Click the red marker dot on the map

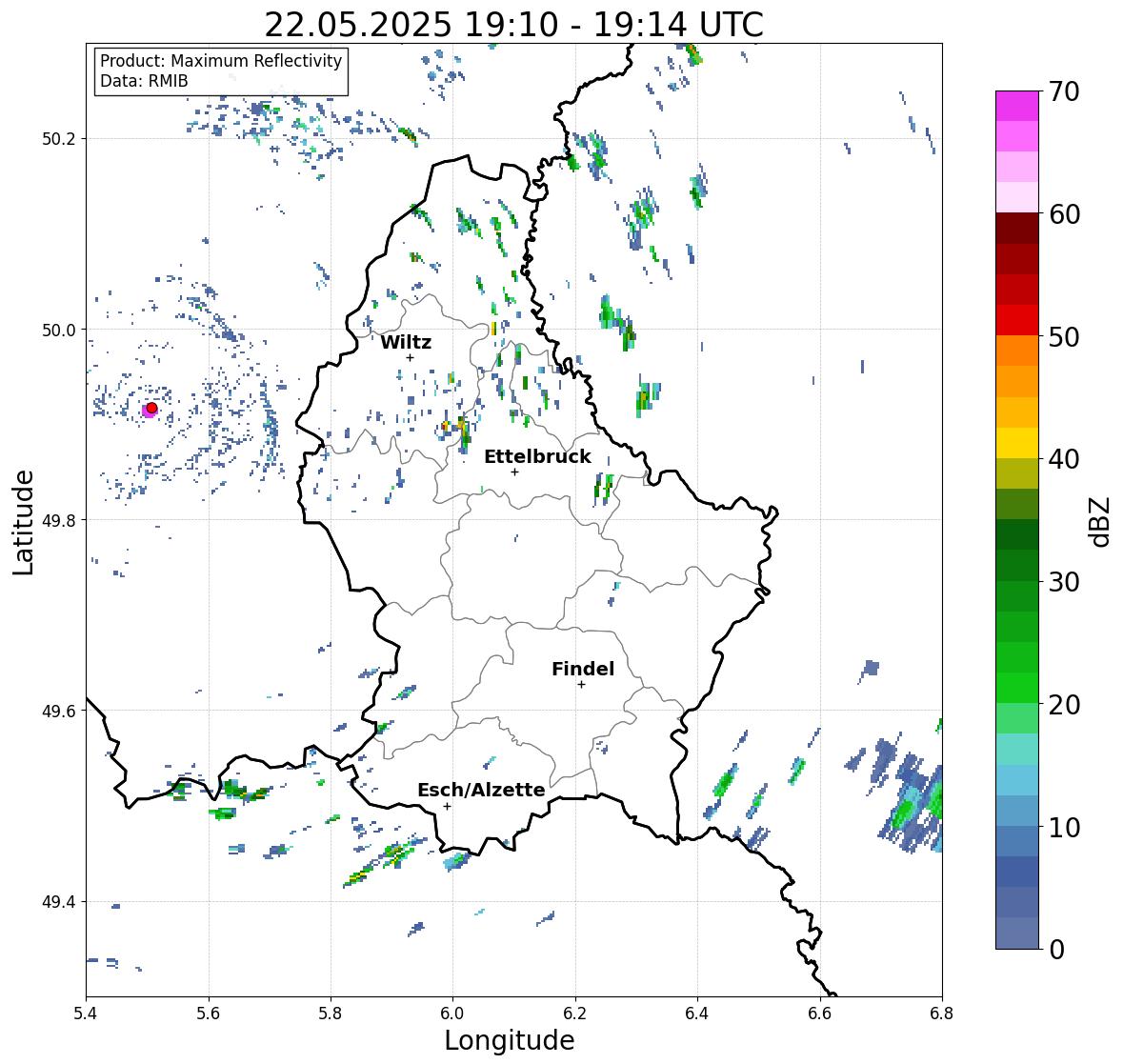tap(151, 408)
